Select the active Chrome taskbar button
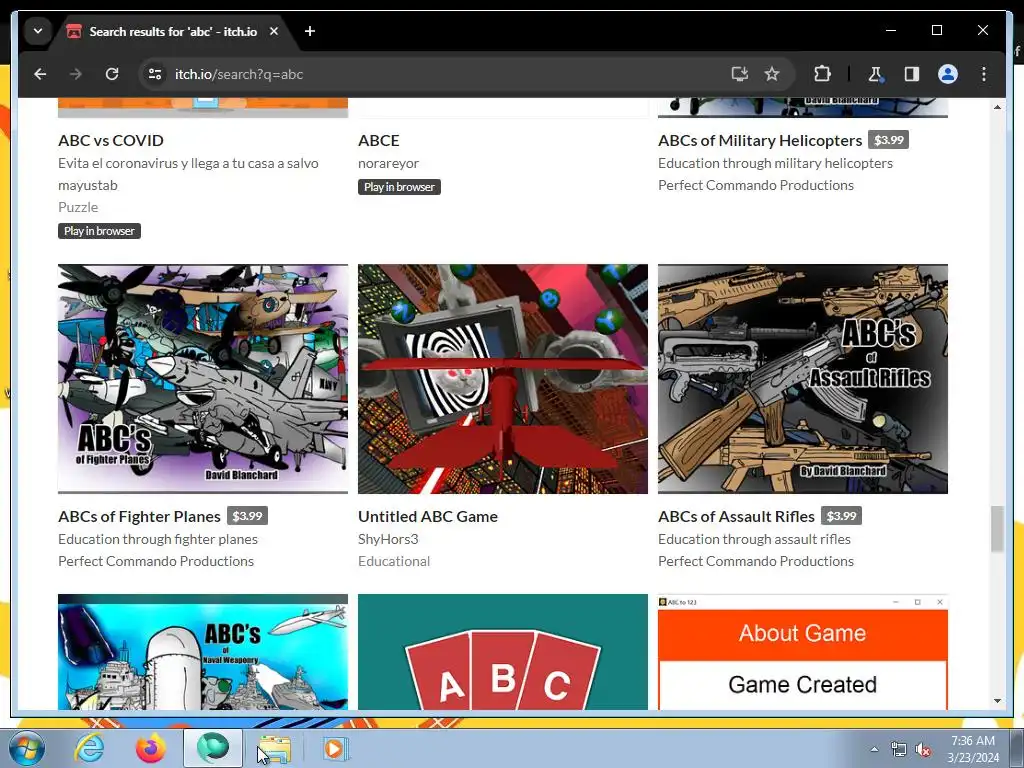 (213, 748)
